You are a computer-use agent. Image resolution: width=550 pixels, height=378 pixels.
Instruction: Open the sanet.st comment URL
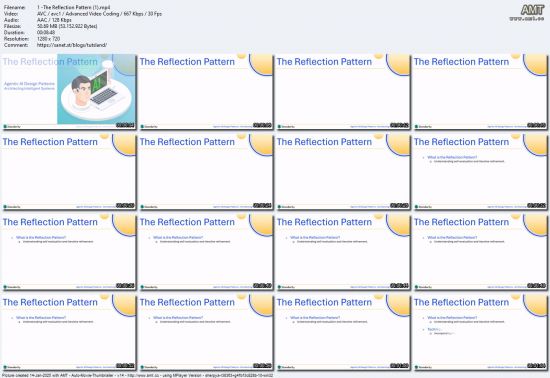(72, 45)
